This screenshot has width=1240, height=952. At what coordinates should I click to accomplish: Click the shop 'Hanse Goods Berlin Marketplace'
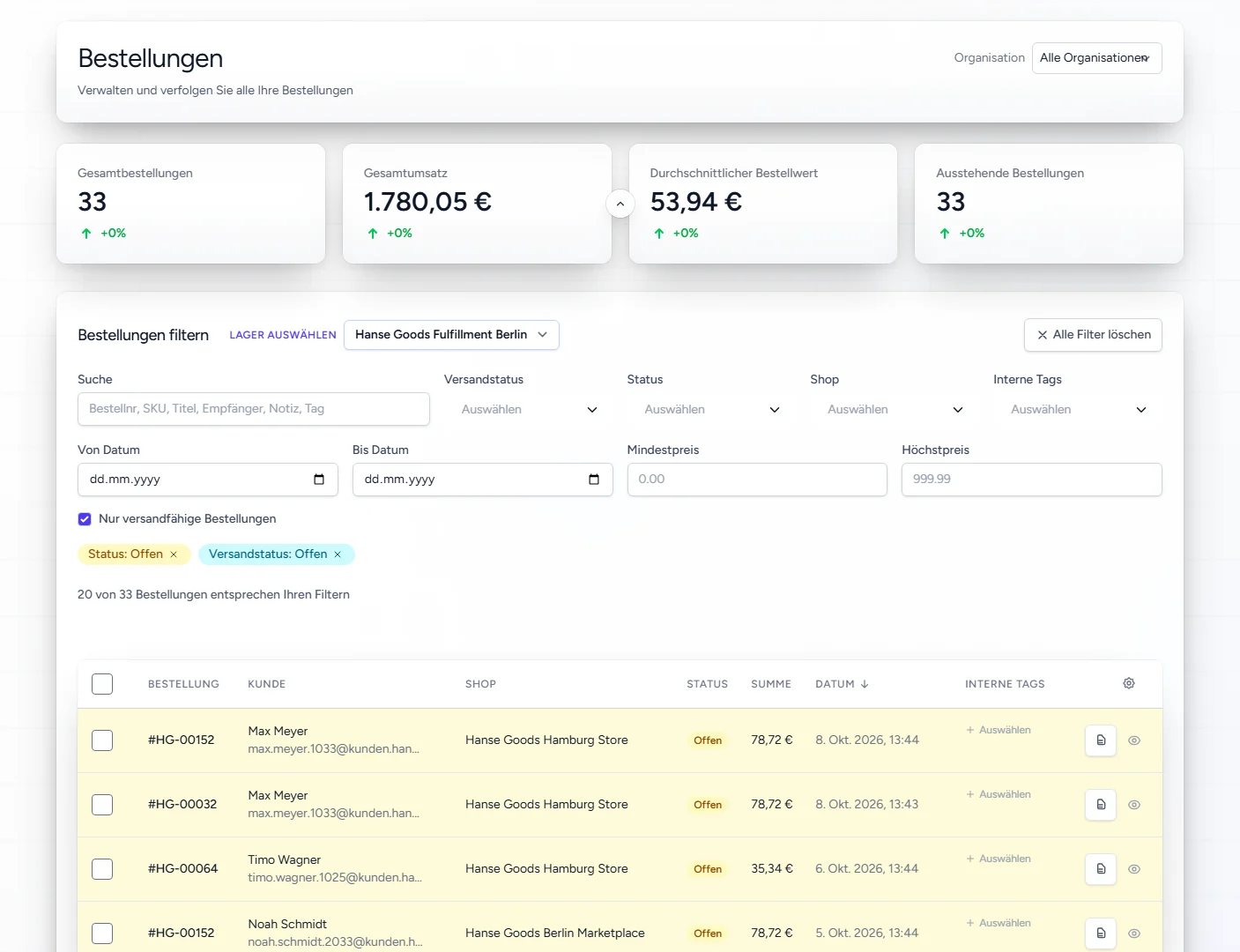(x=555, y=933)
